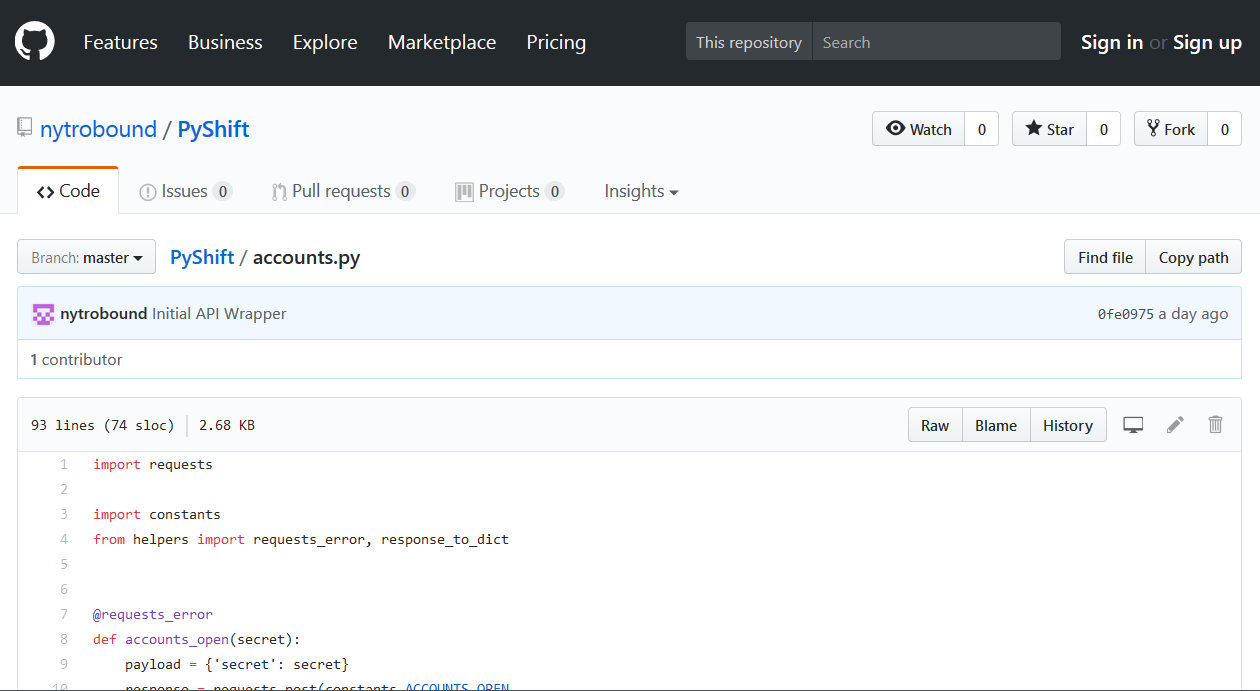Click the pencil edit file icon
Viewport: 1260px width, 691px height.
coord(1175,425)
